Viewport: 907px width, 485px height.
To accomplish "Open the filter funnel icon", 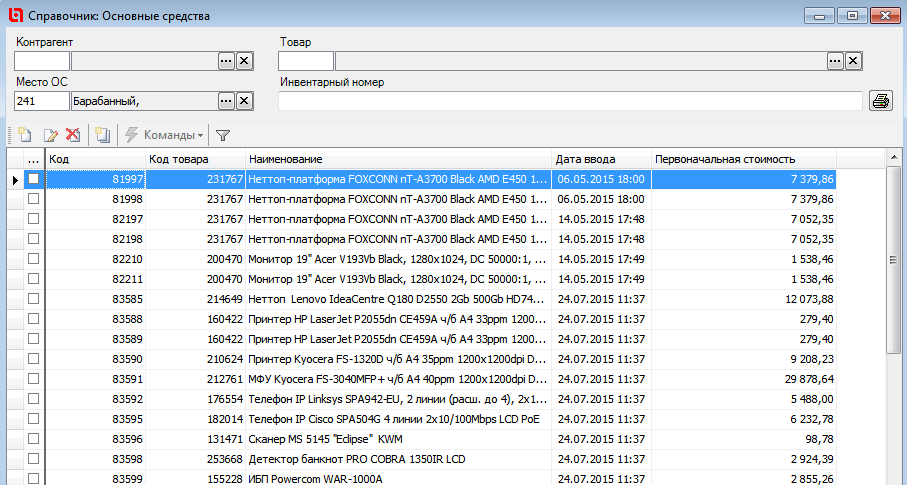I will (223, 135).
